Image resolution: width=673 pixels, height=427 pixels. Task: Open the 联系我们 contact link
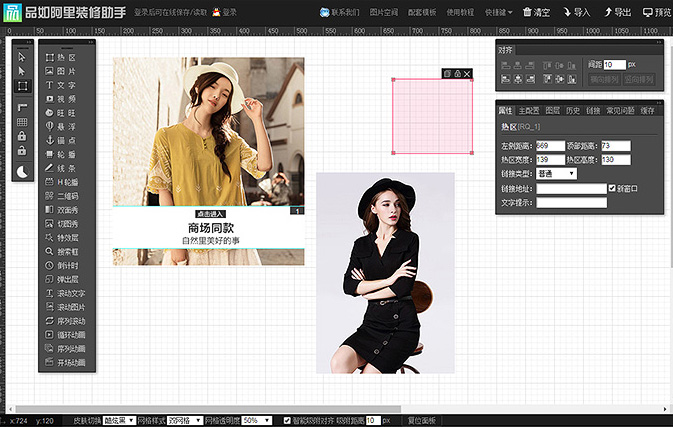click(340, 12)
